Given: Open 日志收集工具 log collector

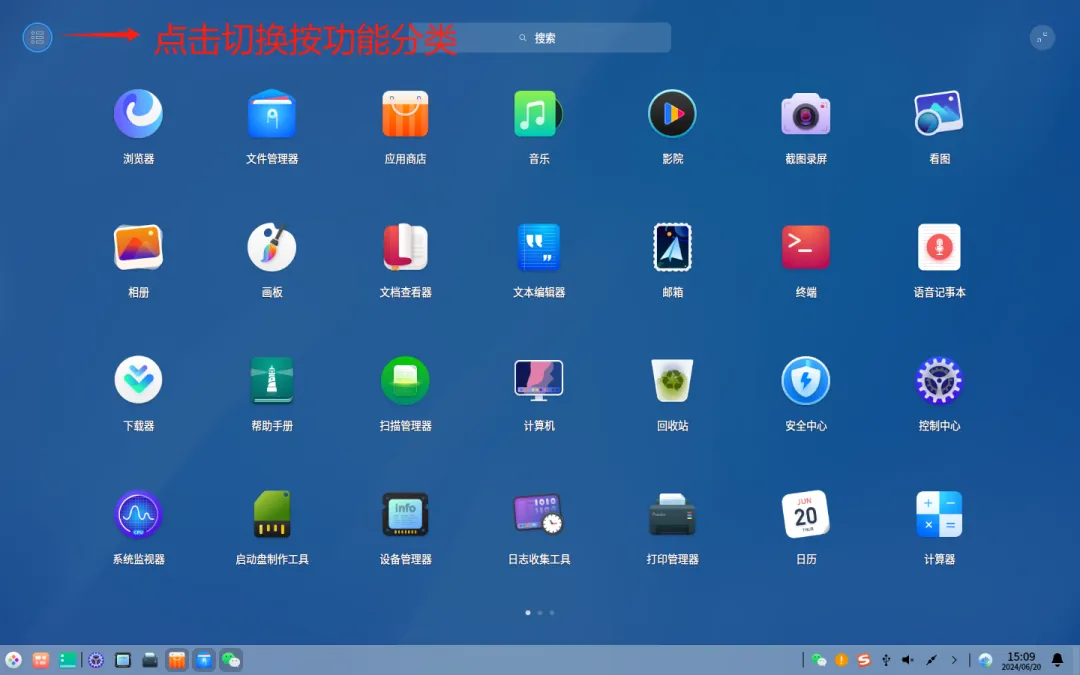Looking at the screenshot, I should tap(539, 514).
